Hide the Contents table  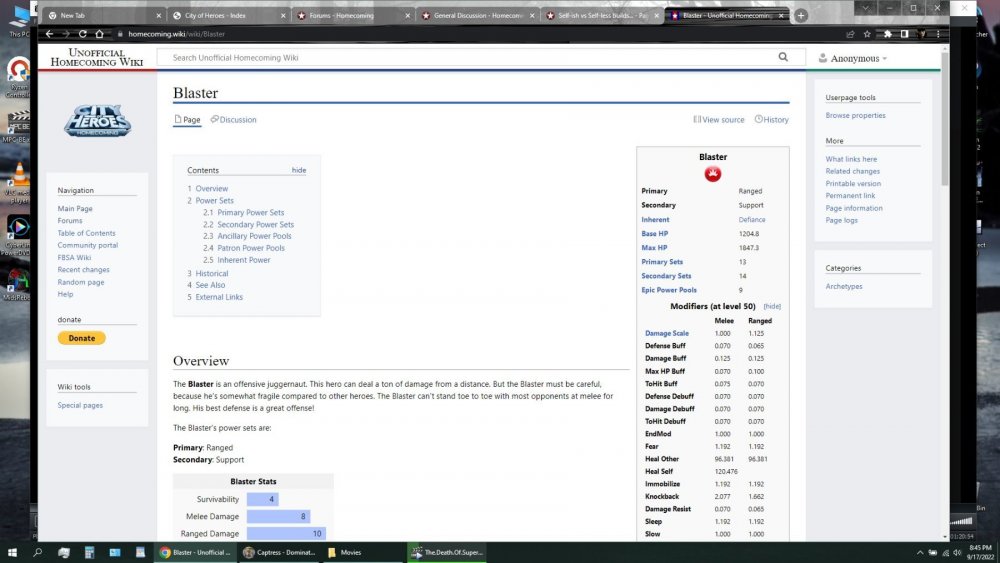coord(298,170)
